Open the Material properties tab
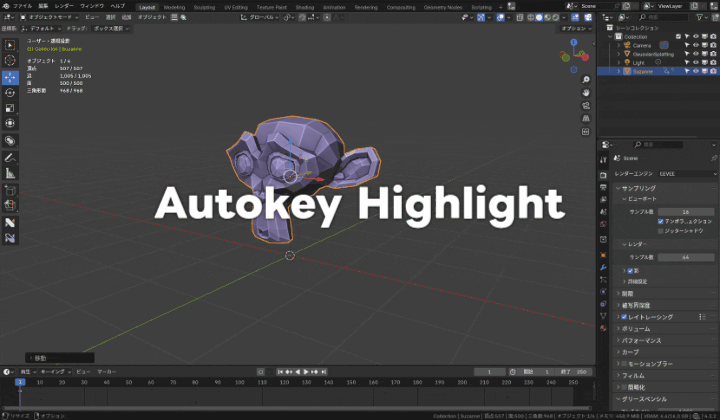The width and height of the screenshot is (720, 420). (603, 328)
